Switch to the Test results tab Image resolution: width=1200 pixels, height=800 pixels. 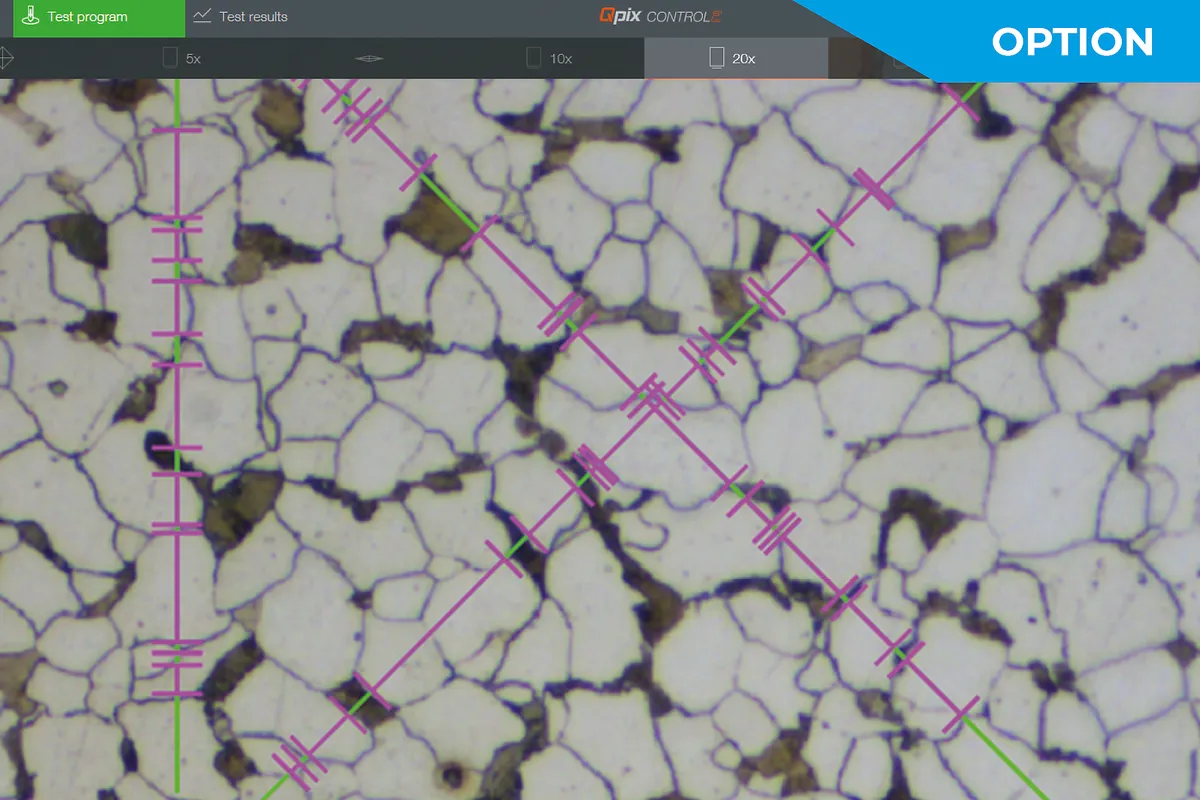241,17
